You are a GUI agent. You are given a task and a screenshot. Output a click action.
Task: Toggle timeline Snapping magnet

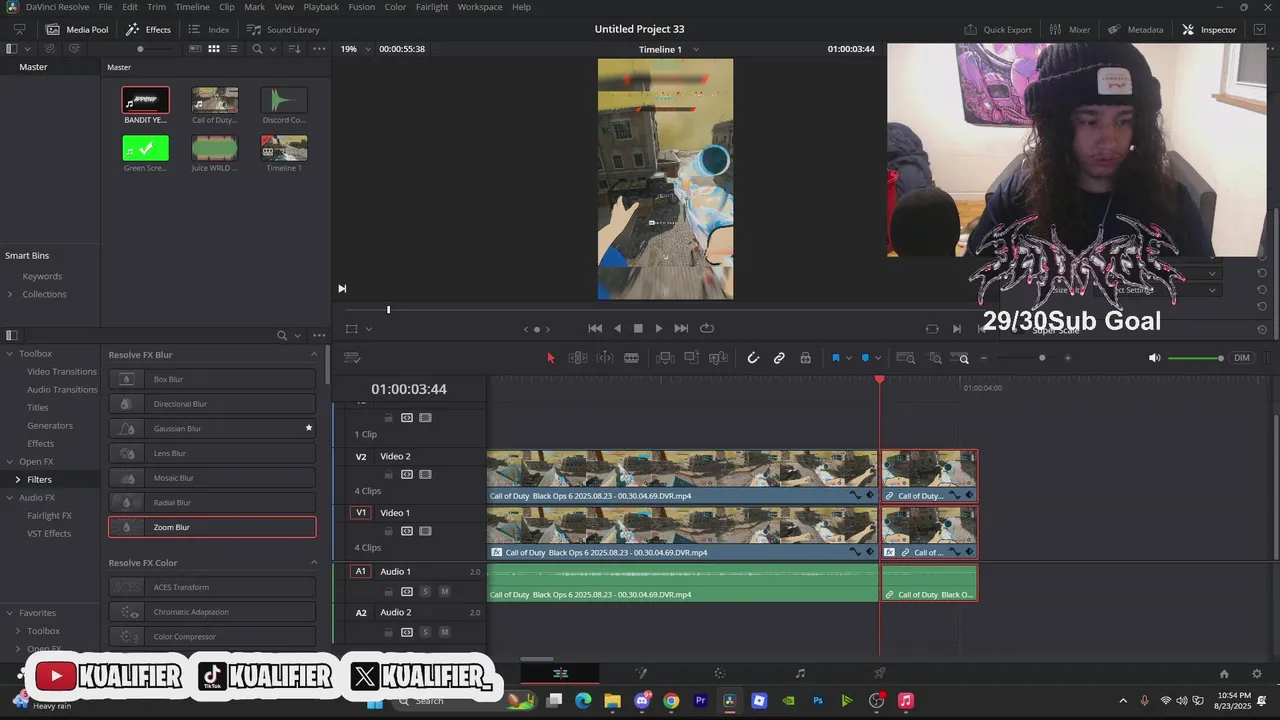(753, 358)
